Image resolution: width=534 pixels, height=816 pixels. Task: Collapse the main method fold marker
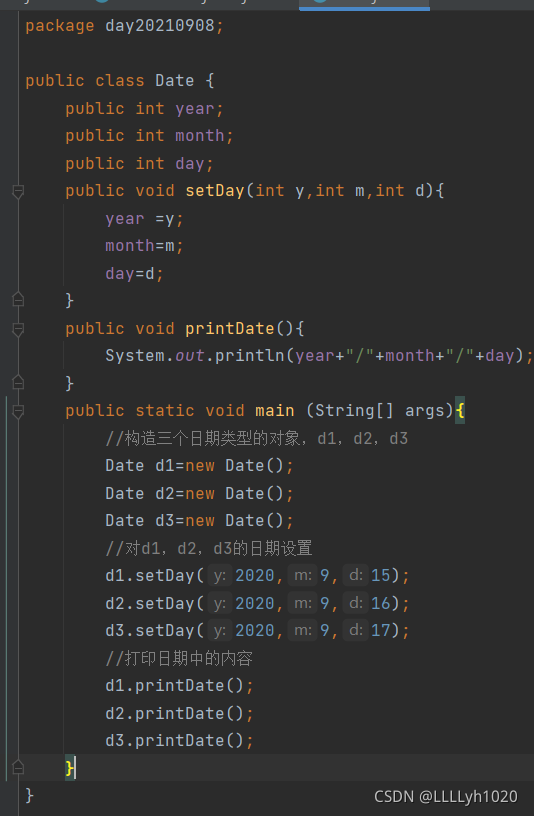coord(18,412)
